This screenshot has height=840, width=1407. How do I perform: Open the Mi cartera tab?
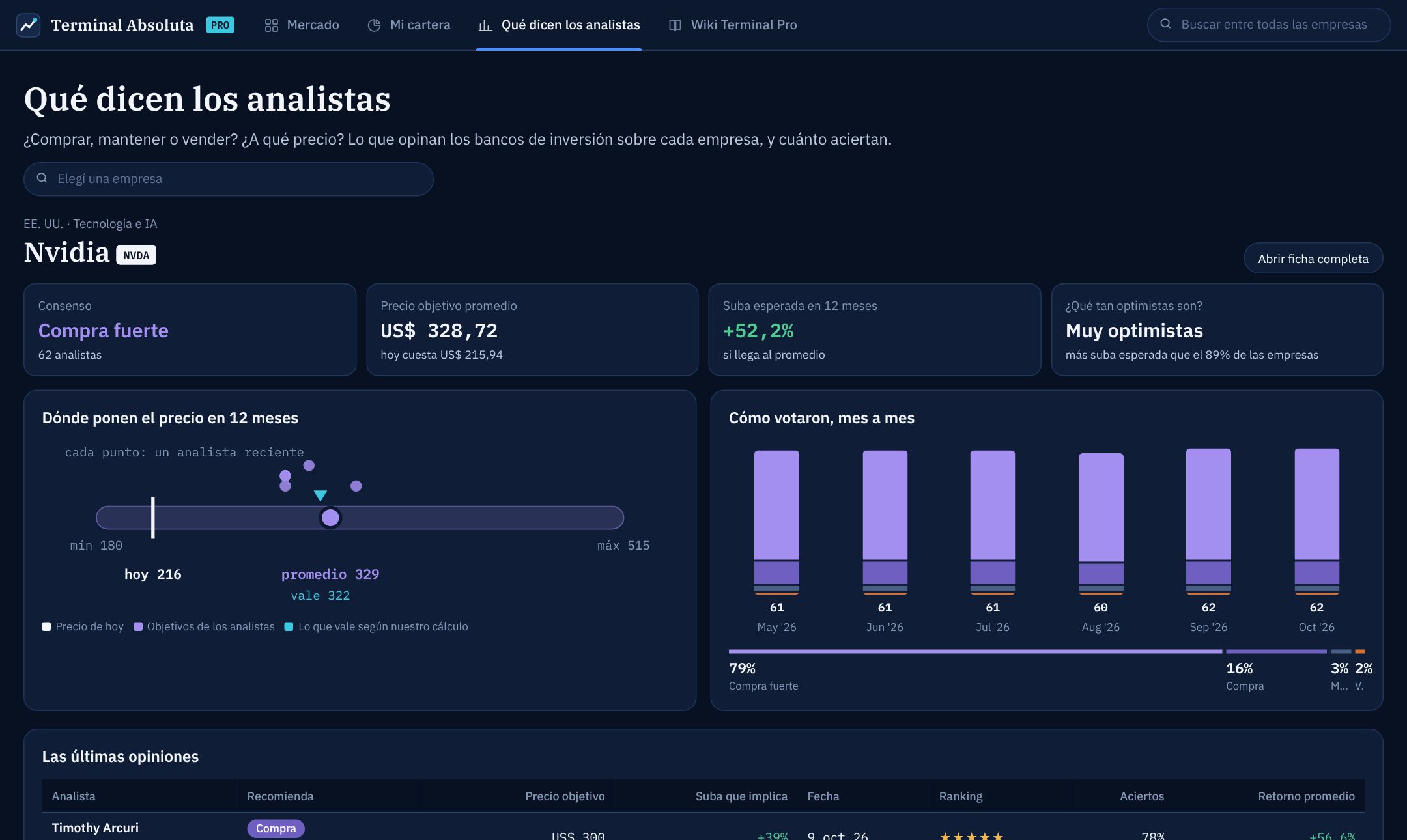tap(409, 25)
